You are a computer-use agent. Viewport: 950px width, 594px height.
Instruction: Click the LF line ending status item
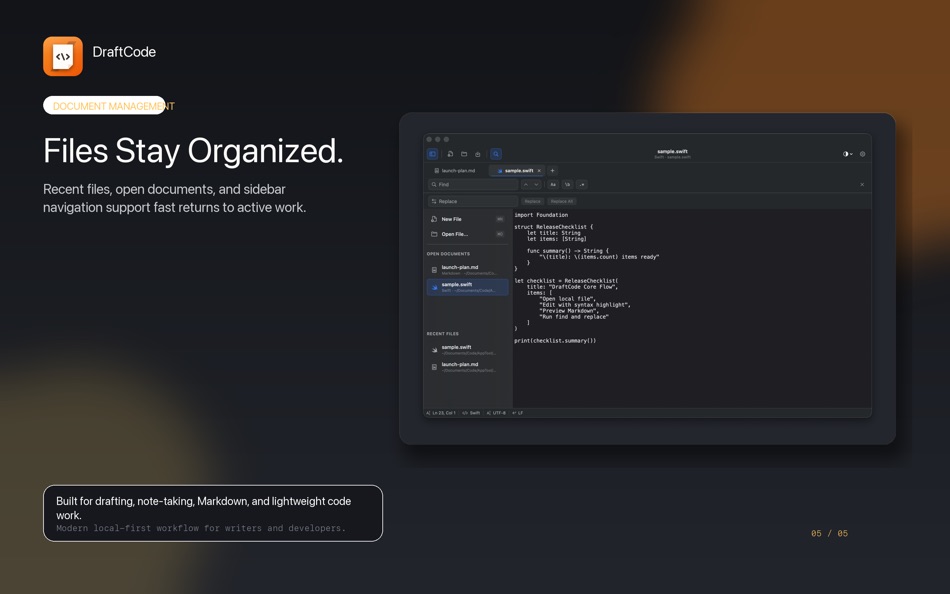518,413
